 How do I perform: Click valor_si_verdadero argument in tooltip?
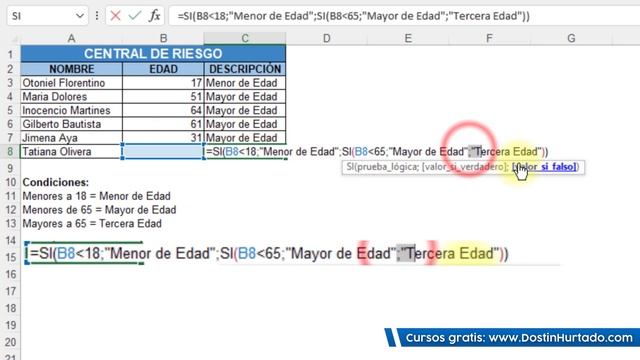pyautogui.click(x=464, y=167)
